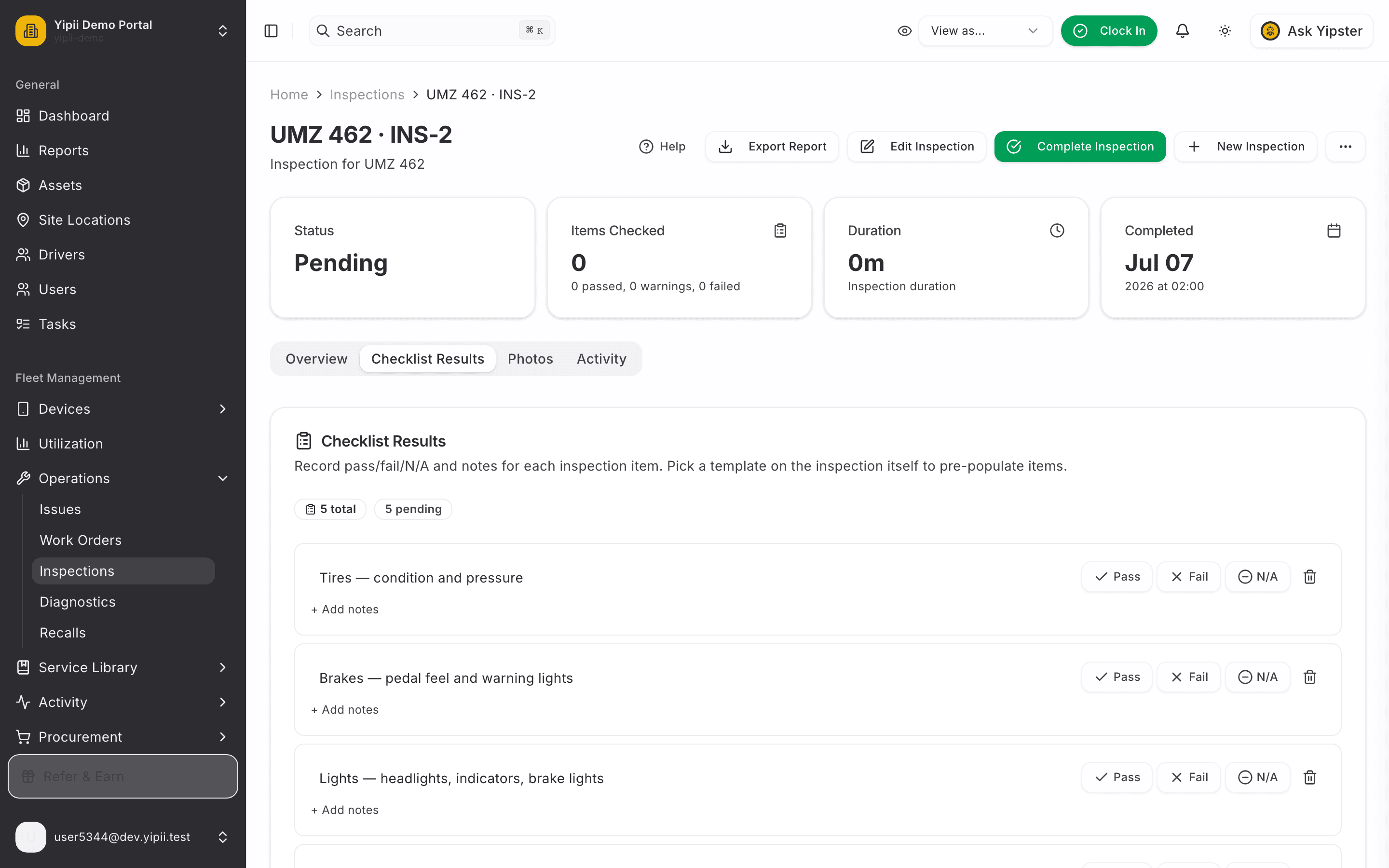Click Edit Inspection button
The height and width of the screenshot is (868, 1389).
917,147
